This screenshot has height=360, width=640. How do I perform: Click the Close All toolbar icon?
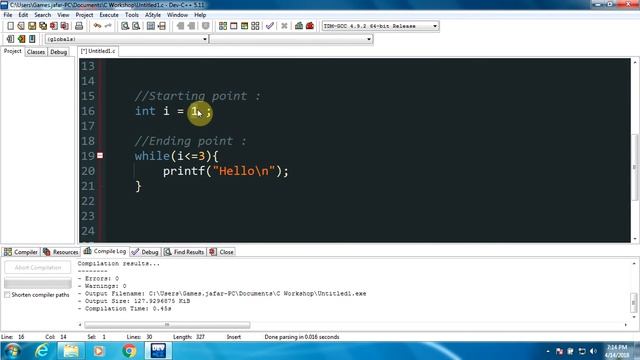coord(64,26)
